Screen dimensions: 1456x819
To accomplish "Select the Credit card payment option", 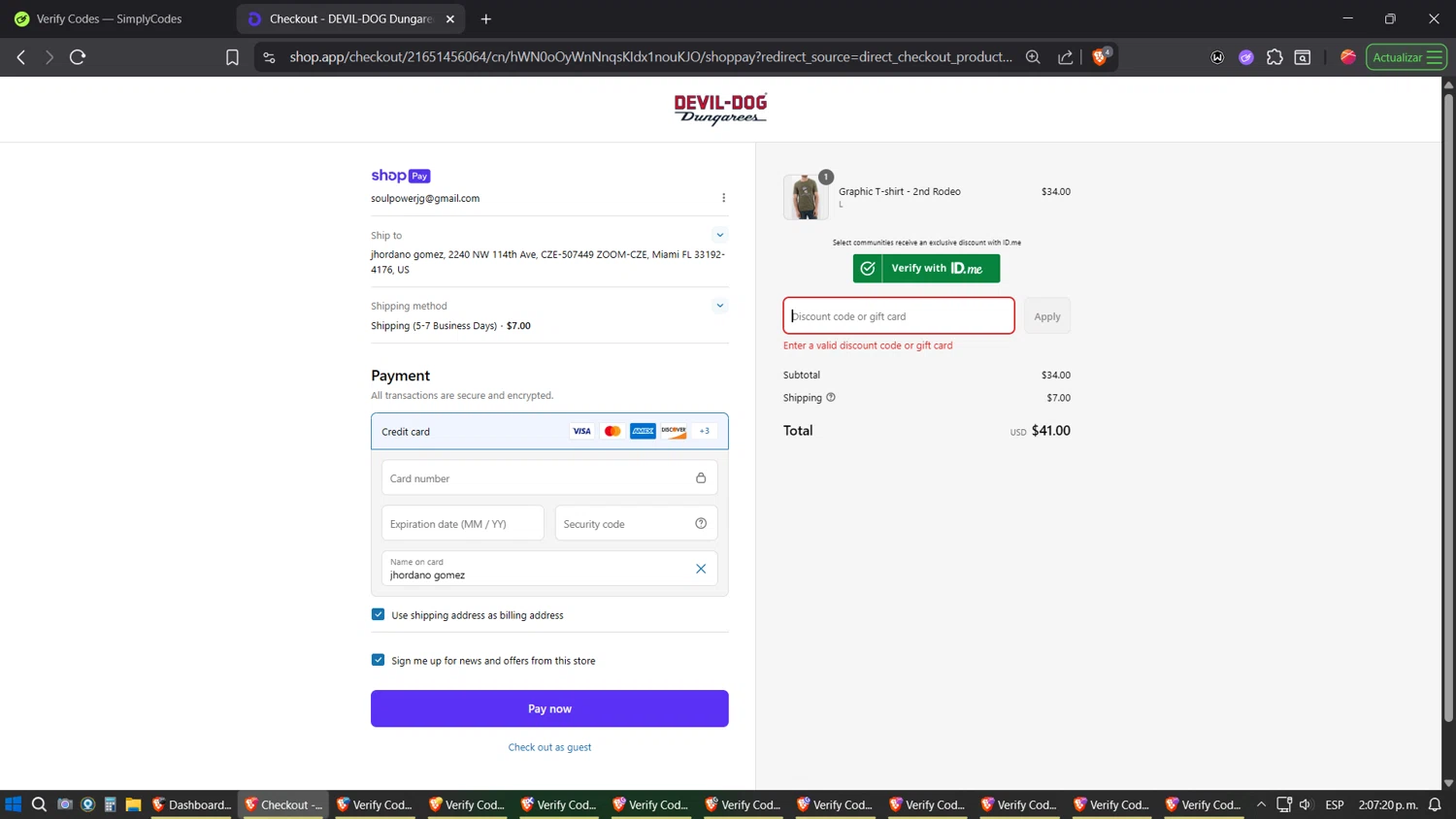I will pos(549,431).
